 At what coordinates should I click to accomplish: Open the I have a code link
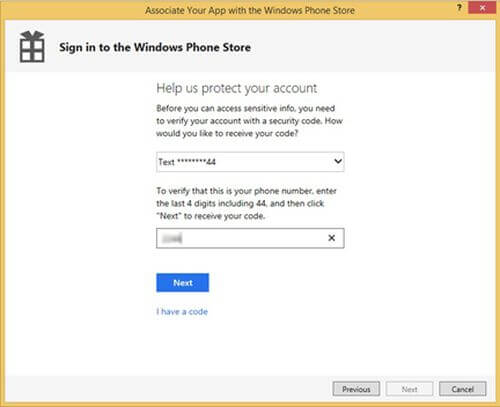(x=182, y=312)
